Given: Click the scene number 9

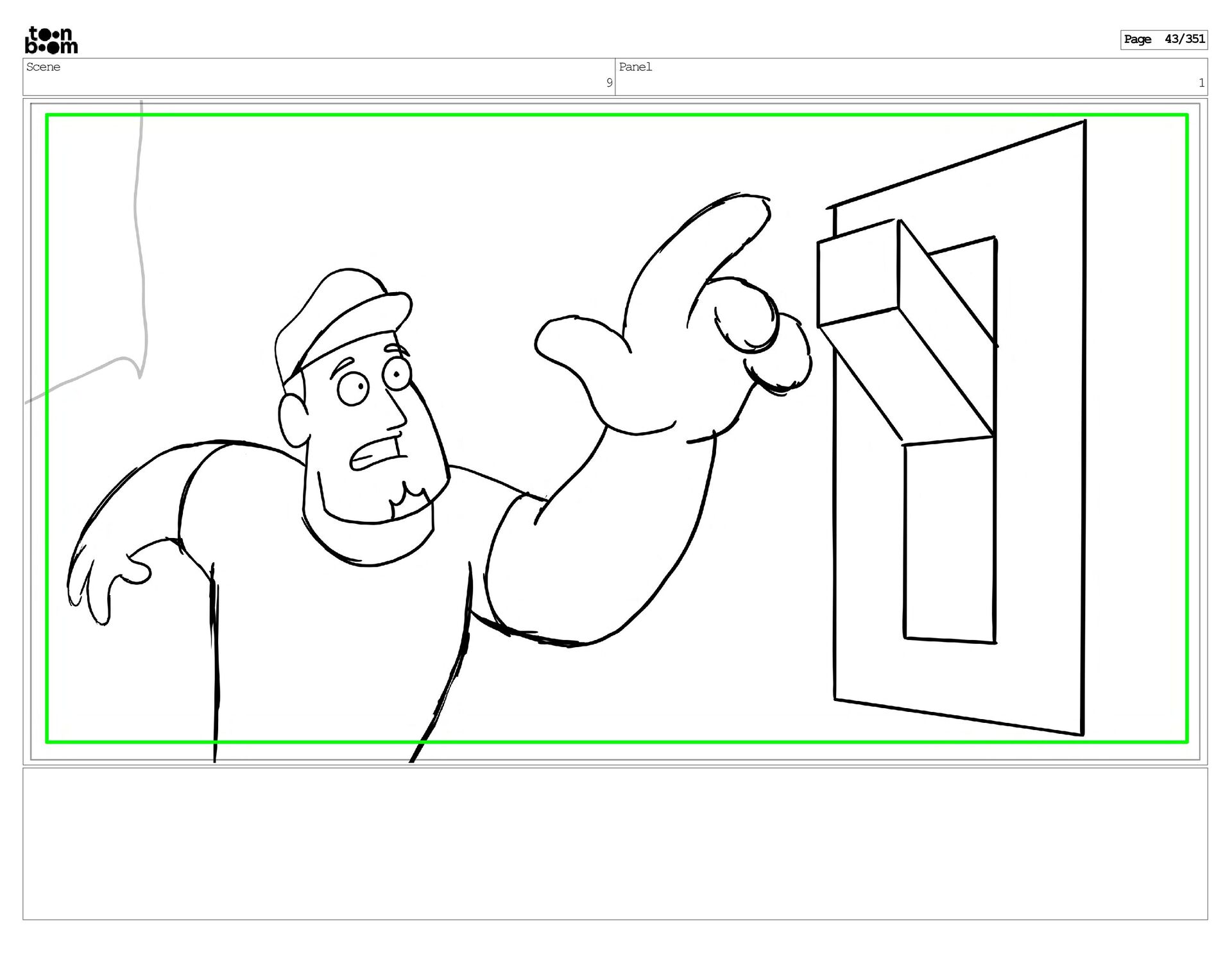Looking at the screenshot, I should [x=609, y=83].
